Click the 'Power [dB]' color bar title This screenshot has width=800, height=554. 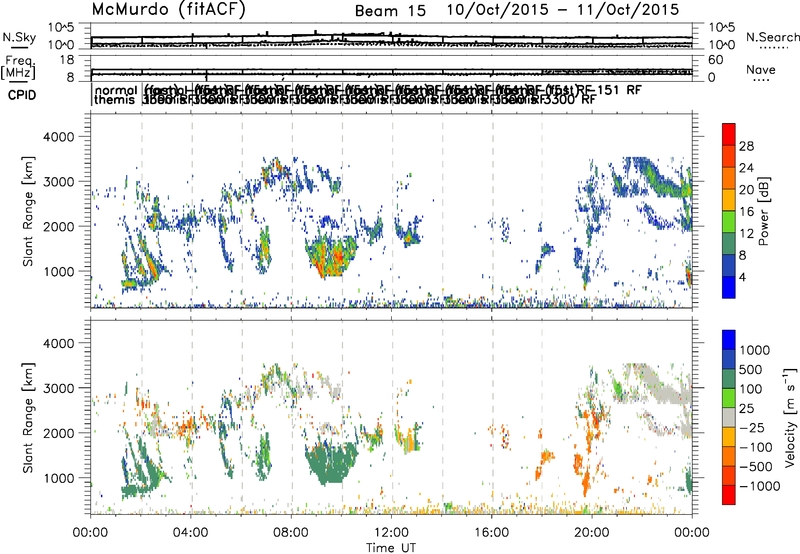click(x=763, y=211)
